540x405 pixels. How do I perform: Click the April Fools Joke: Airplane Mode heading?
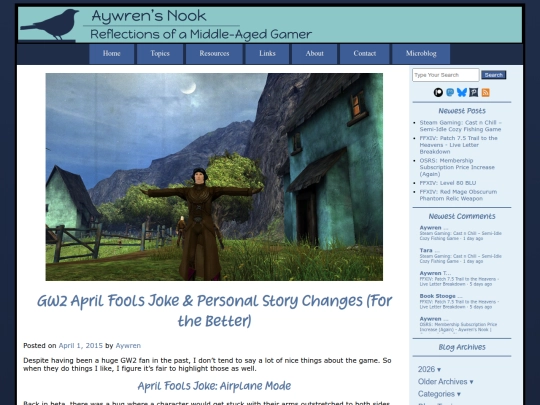[214, 386]
